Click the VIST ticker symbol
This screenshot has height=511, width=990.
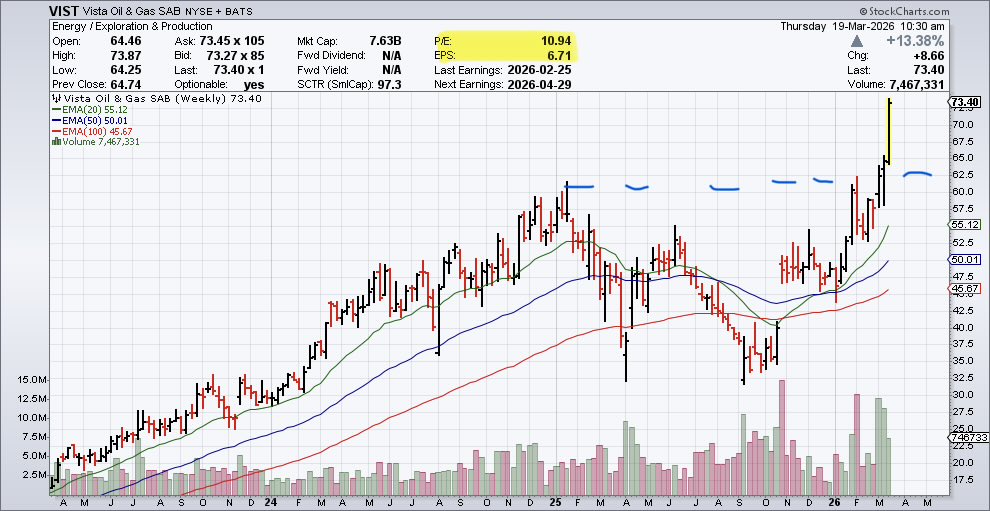point(66,12)
